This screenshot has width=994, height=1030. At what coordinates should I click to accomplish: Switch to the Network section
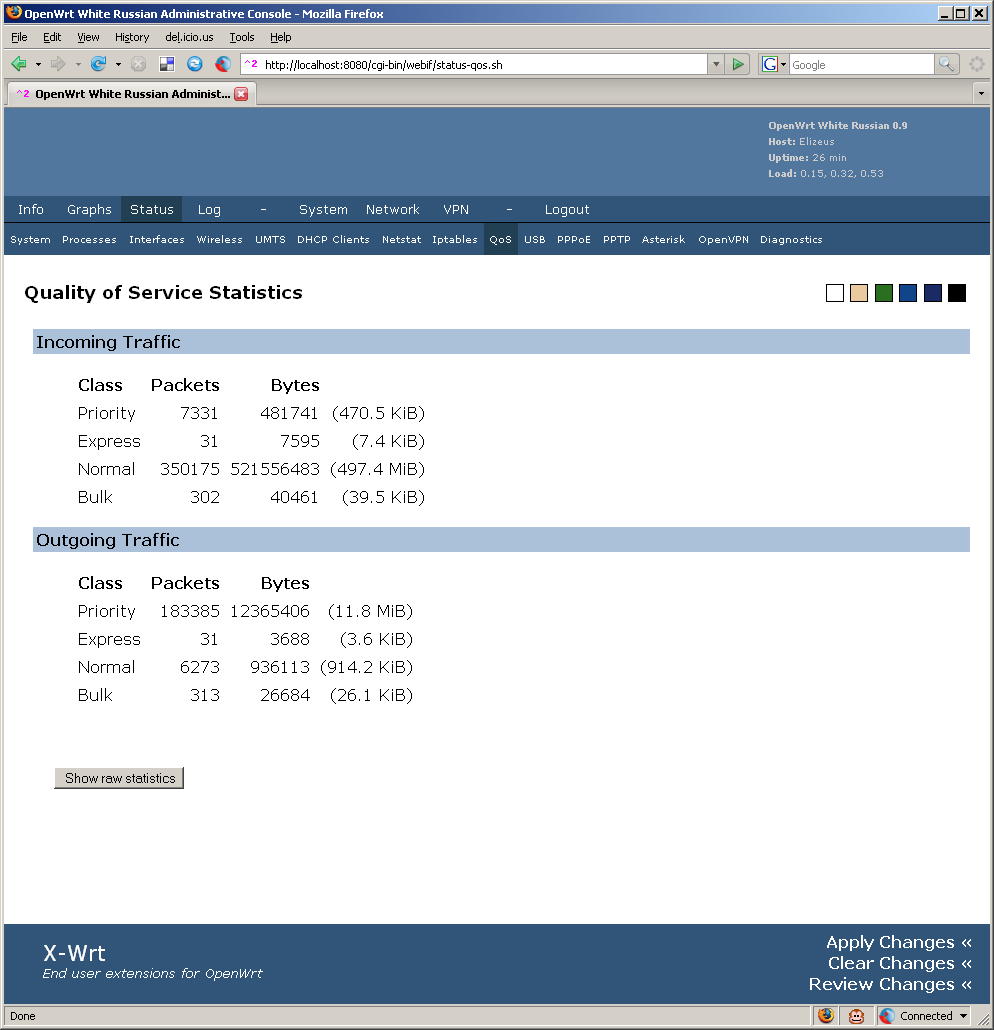click(392, 210)
